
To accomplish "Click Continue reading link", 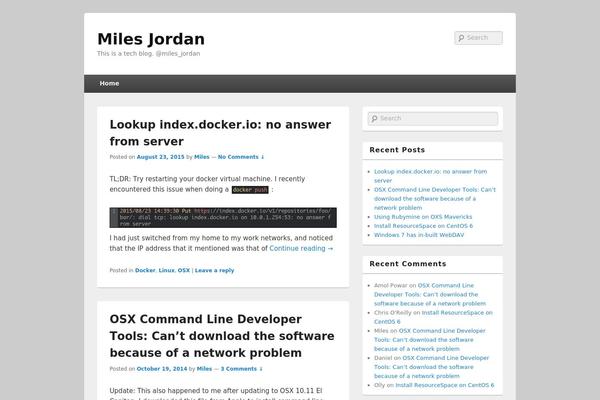I will 301,248.
